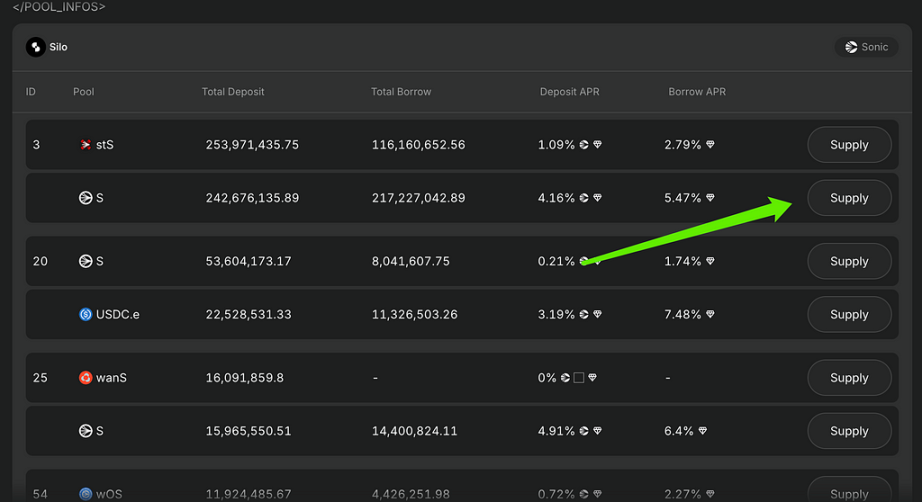Click diamond icon next to 5.47% borrow APR
Viewport: 922px width, 502px height.
(x=710, y=198)
